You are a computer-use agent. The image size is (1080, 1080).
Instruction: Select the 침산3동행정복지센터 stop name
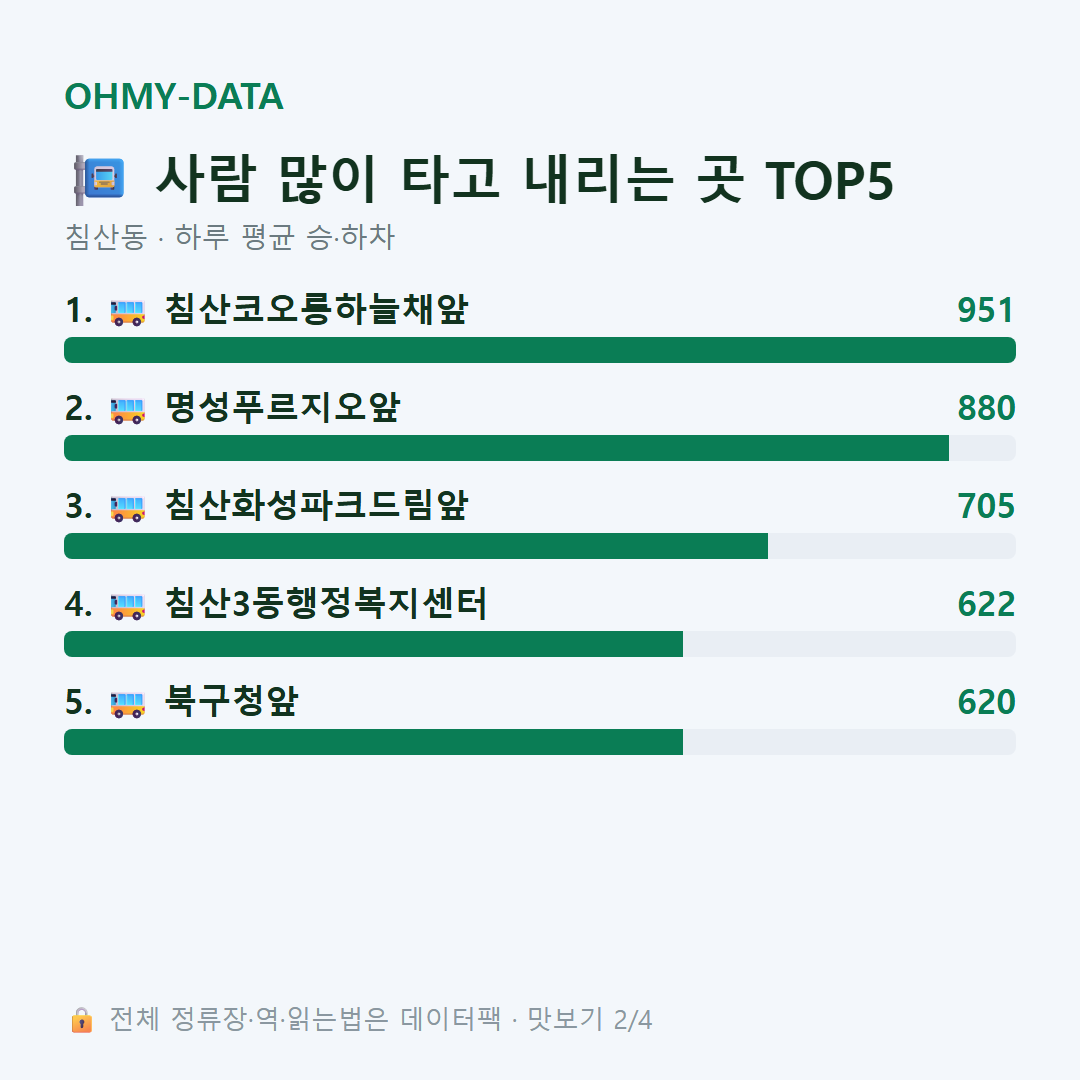(326, 603)
